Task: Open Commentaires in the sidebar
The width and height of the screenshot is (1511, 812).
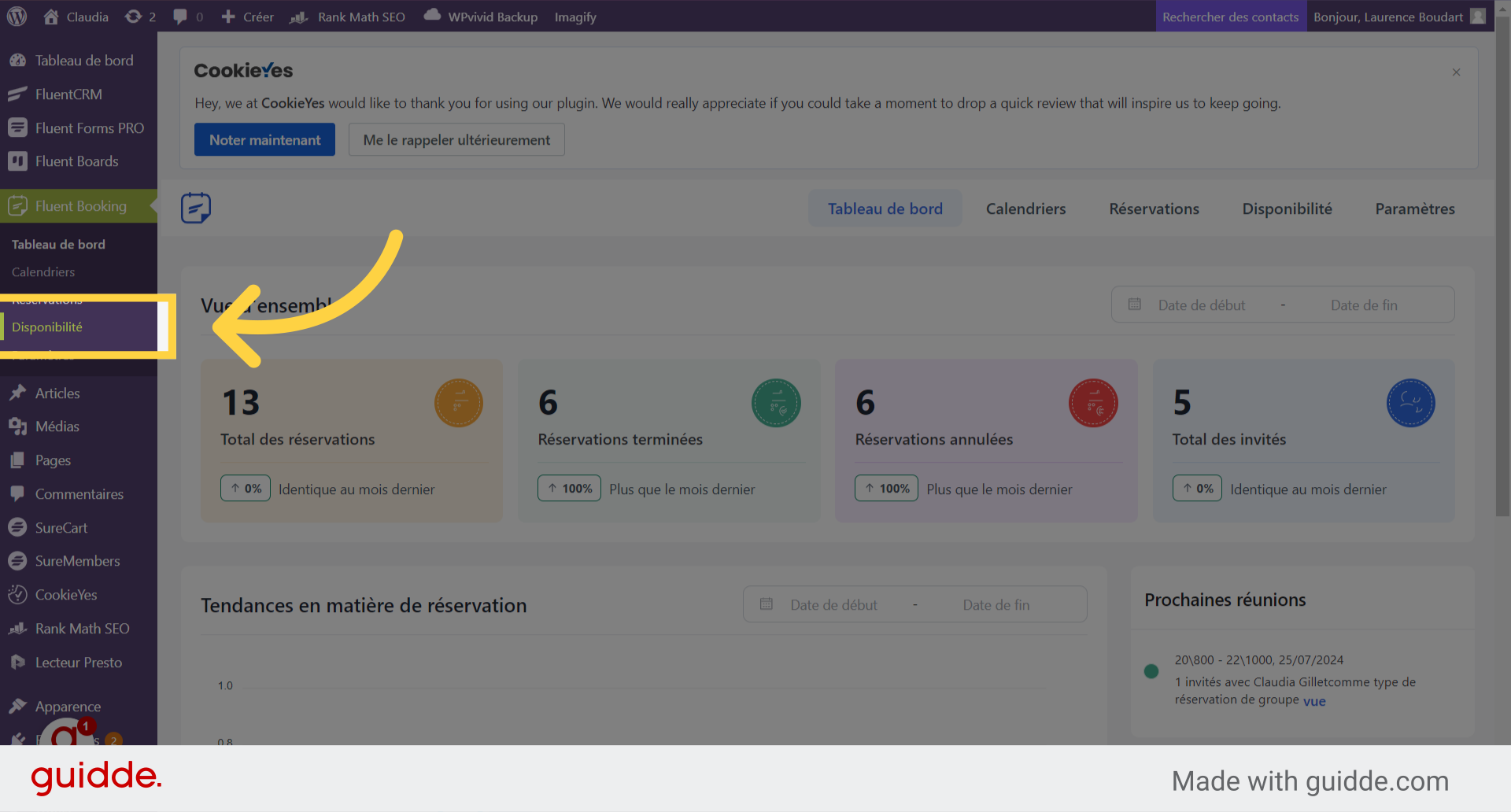Action: pyautogui.click(x=79, y=494)
